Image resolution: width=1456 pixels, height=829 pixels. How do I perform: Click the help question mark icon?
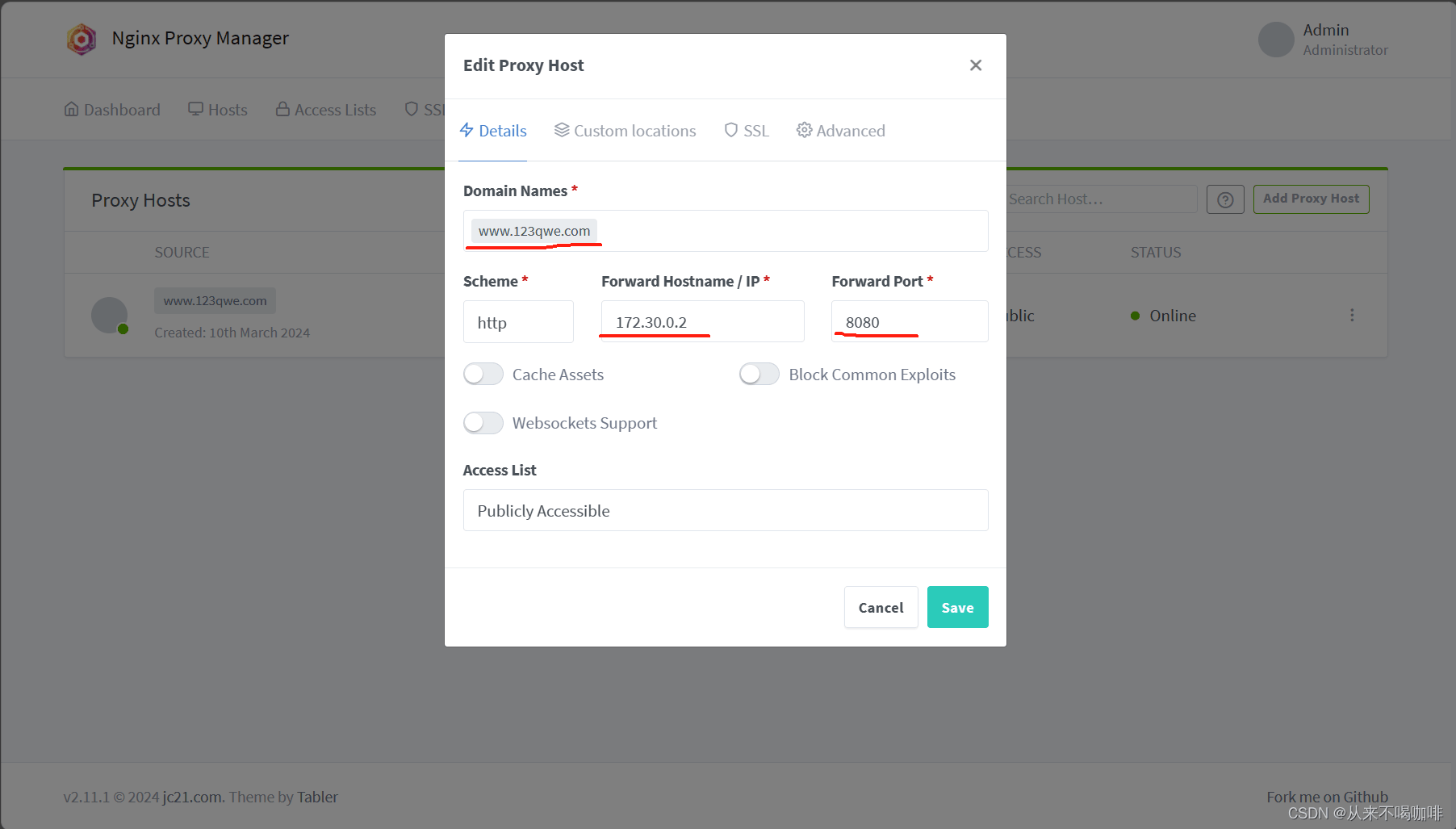[x=1225, y=199]
